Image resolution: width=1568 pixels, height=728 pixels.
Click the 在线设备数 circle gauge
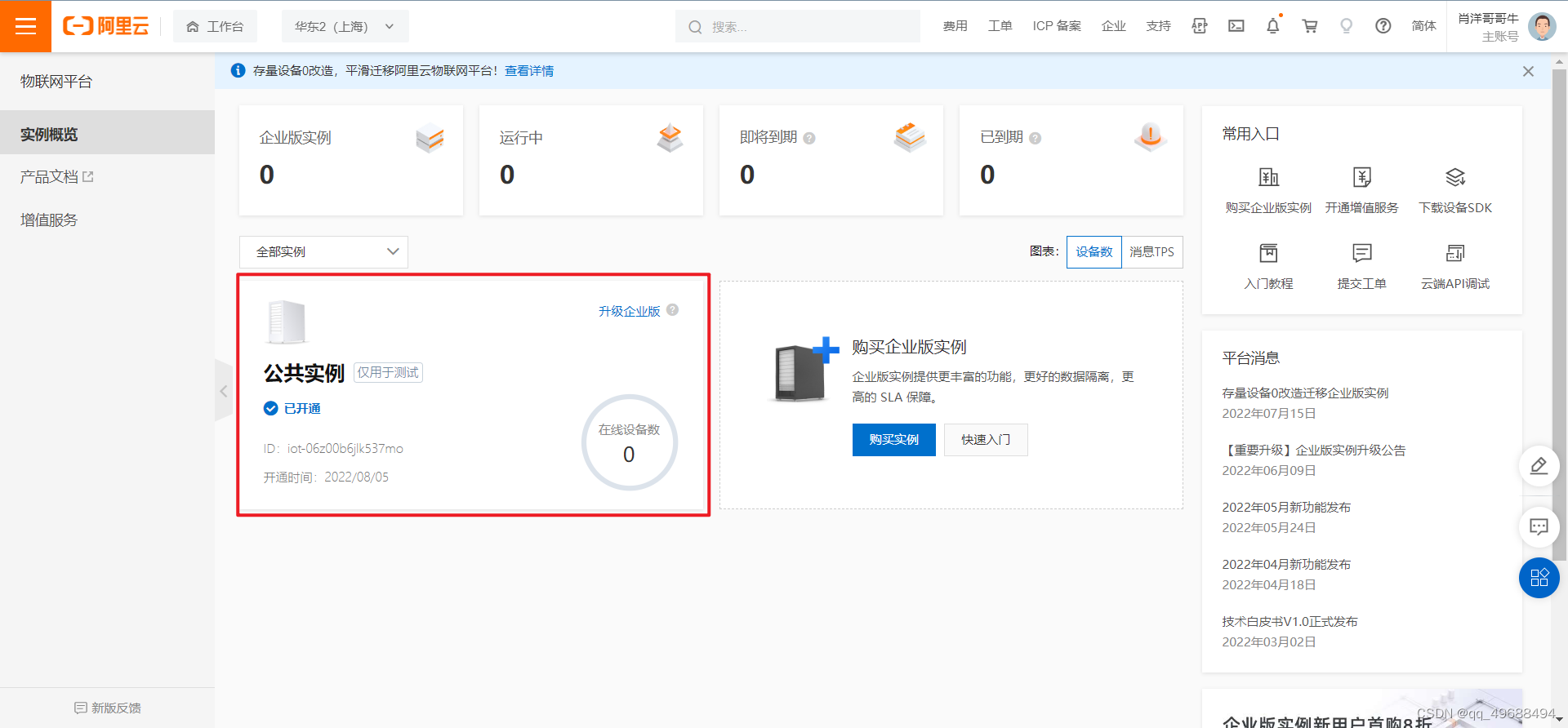pos(629,442)
